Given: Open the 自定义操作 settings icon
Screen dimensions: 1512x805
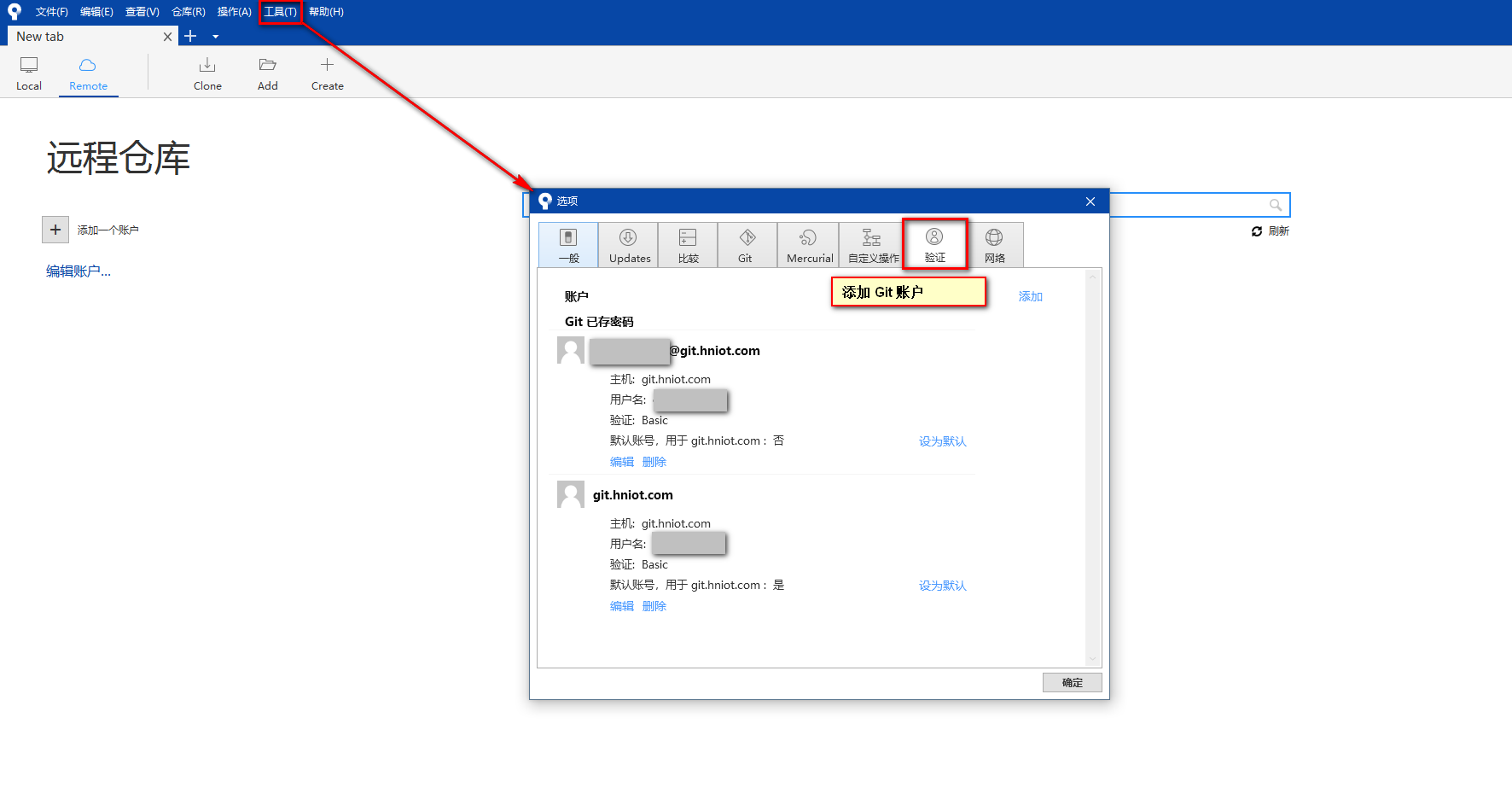Looking at the screenshot, I should click(871, 245).
